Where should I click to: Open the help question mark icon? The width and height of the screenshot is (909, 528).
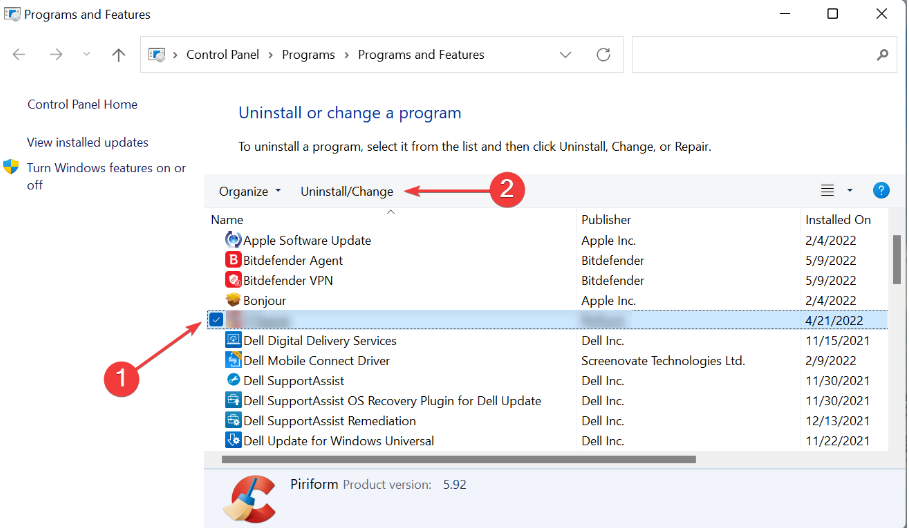point(881,190)
